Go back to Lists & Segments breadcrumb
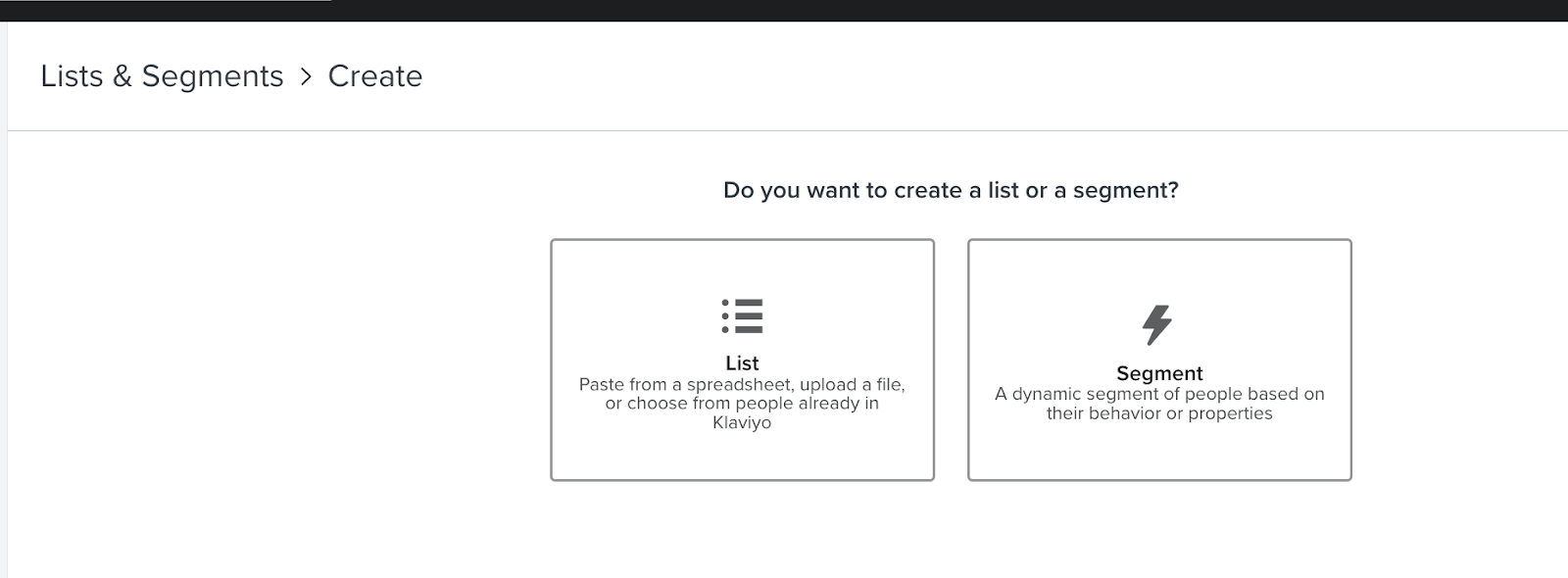Screen dimensions: 1568x578 (x=162, y=76)
